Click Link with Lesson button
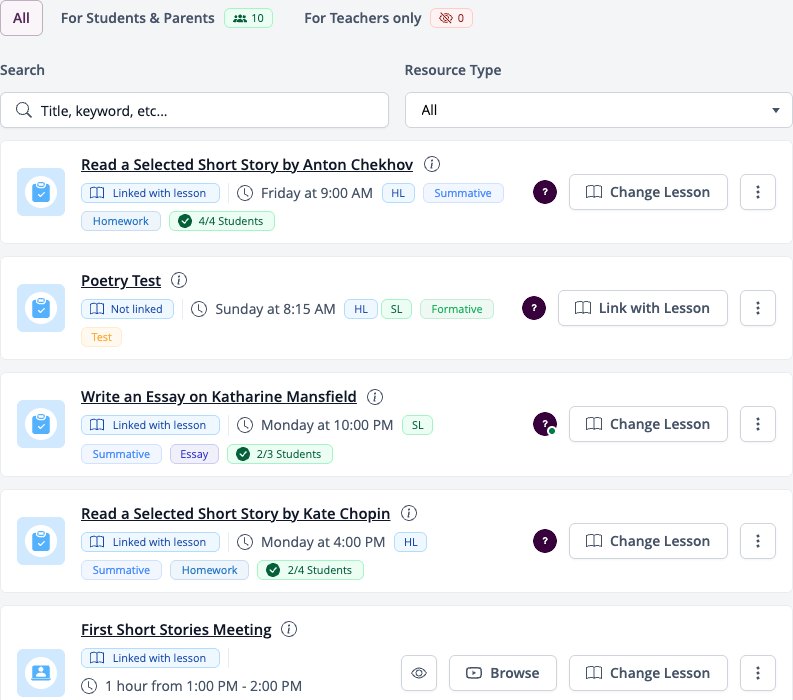This screenshot has width=793, height=700. tap(643, 308)
